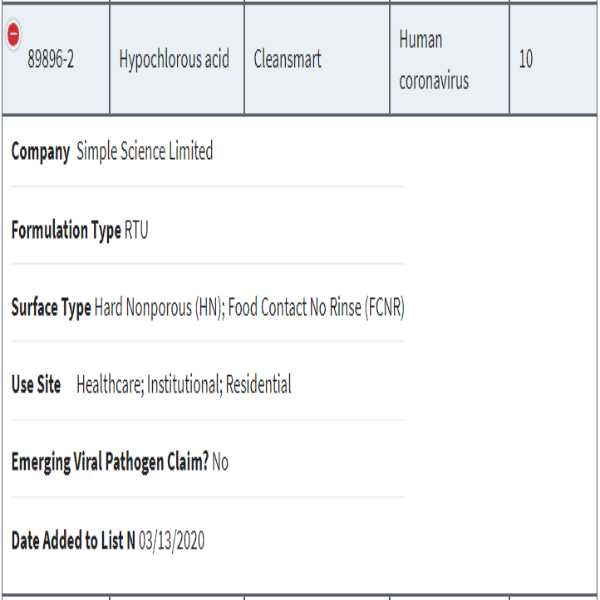Viewport: 600px width, 600px height.
Task: Click the Residential use site text
Action: 258,385
